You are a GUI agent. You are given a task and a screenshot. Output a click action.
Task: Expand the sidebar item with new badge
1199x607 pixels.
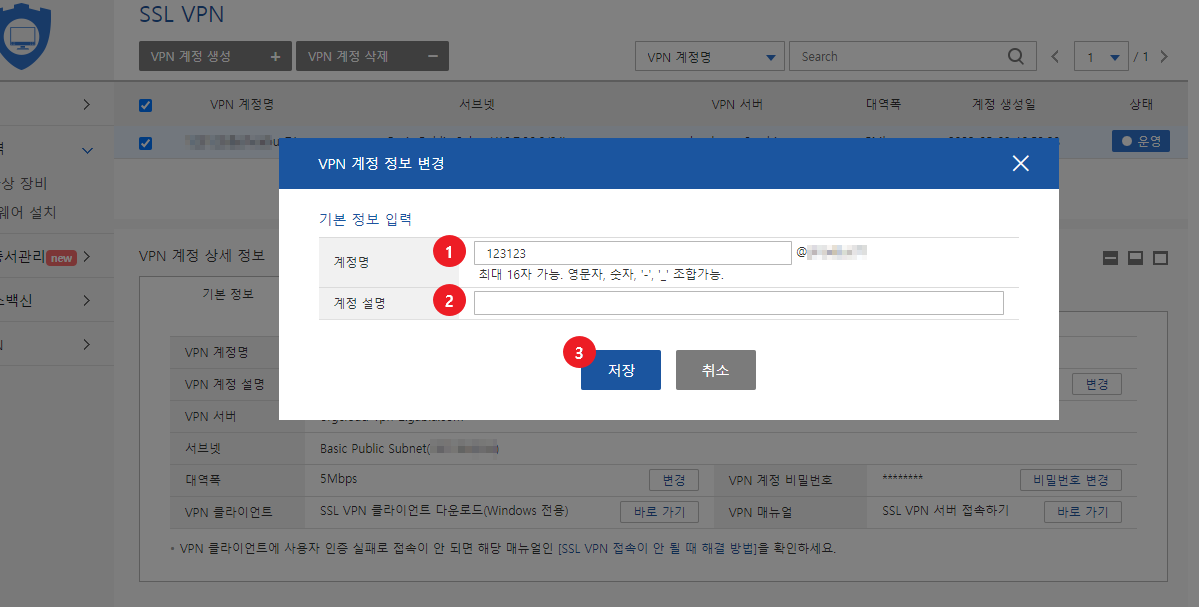pos(86,257)
